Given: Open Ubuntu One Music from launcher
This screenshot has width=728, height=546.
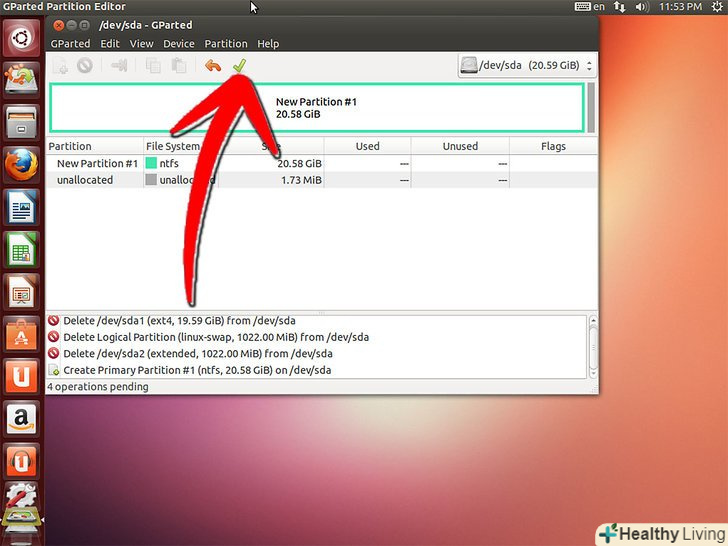Looking at the screenshot, I should (21, 462).
